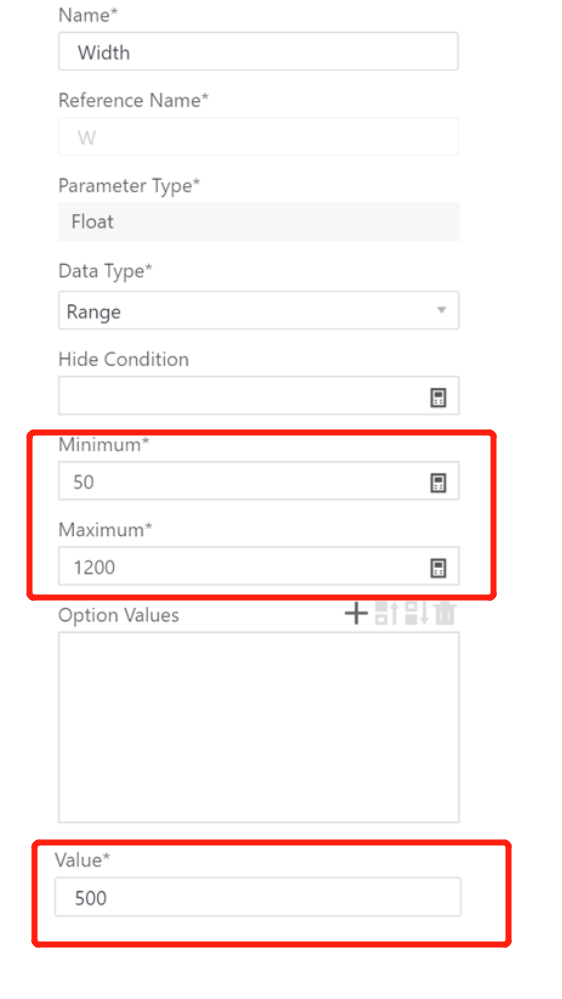Click inside the Hide Condition text box
Viewport: 562px width, 999px height.
coord(242,396)
